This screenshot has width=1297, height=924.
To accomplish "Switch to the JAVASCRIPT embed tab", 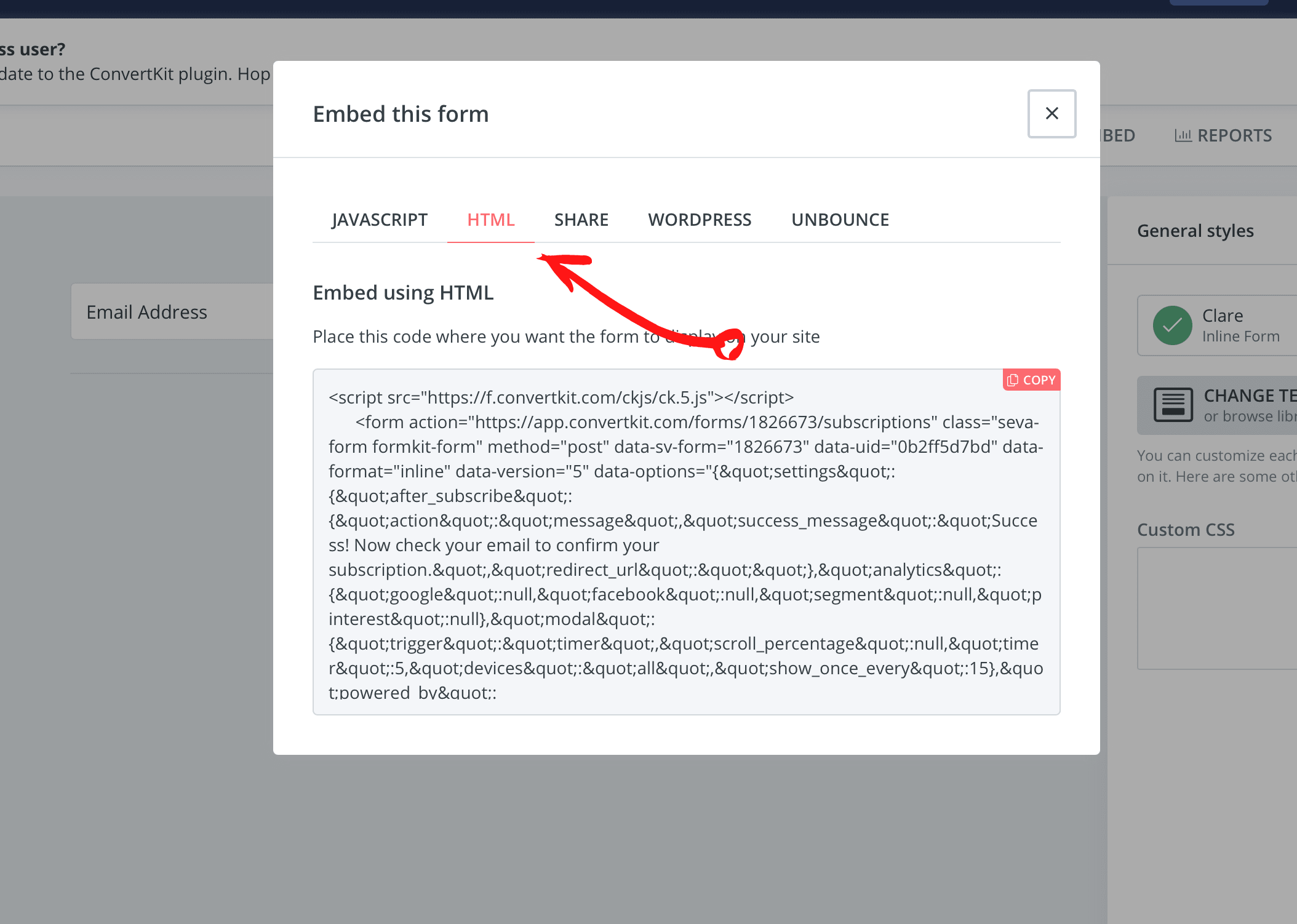I will click(x=380, y=220).
